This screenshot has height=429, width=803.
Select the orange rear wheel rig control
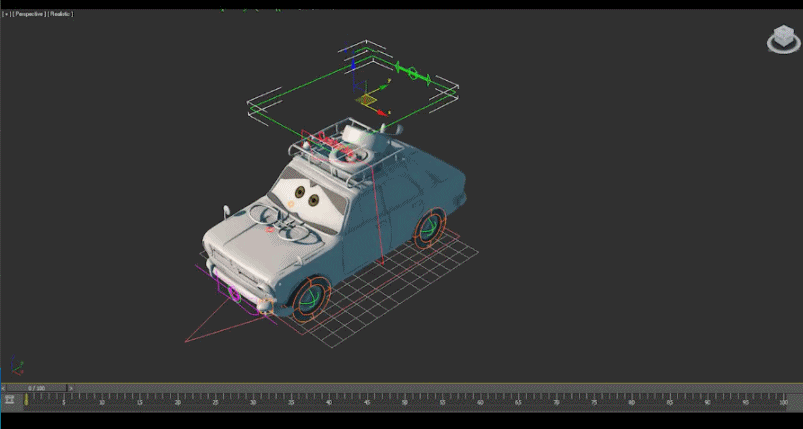tap(430, 229)
